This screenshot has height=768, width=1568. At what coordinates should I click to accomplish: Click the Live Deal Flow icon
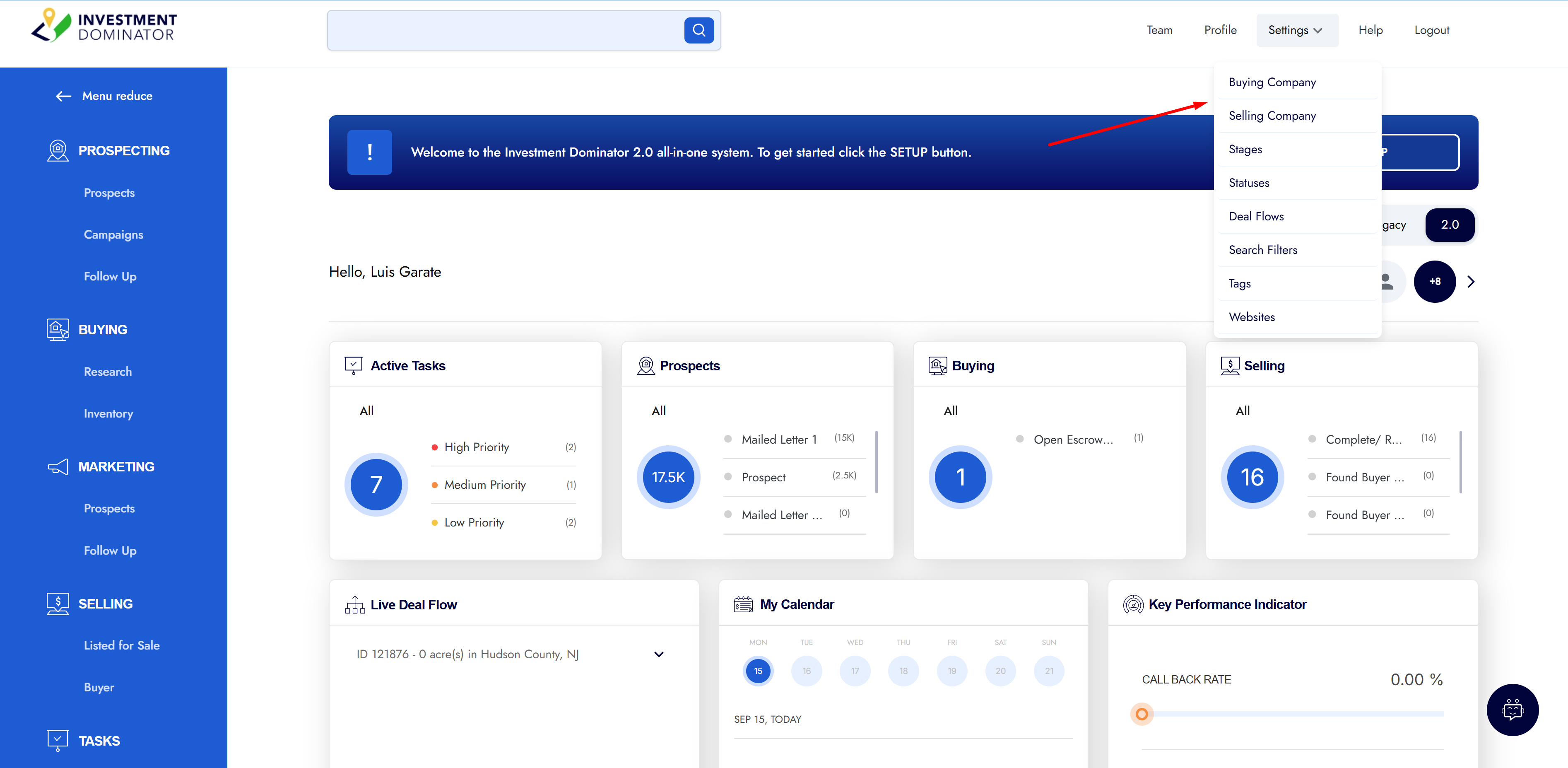pos(355,605)
